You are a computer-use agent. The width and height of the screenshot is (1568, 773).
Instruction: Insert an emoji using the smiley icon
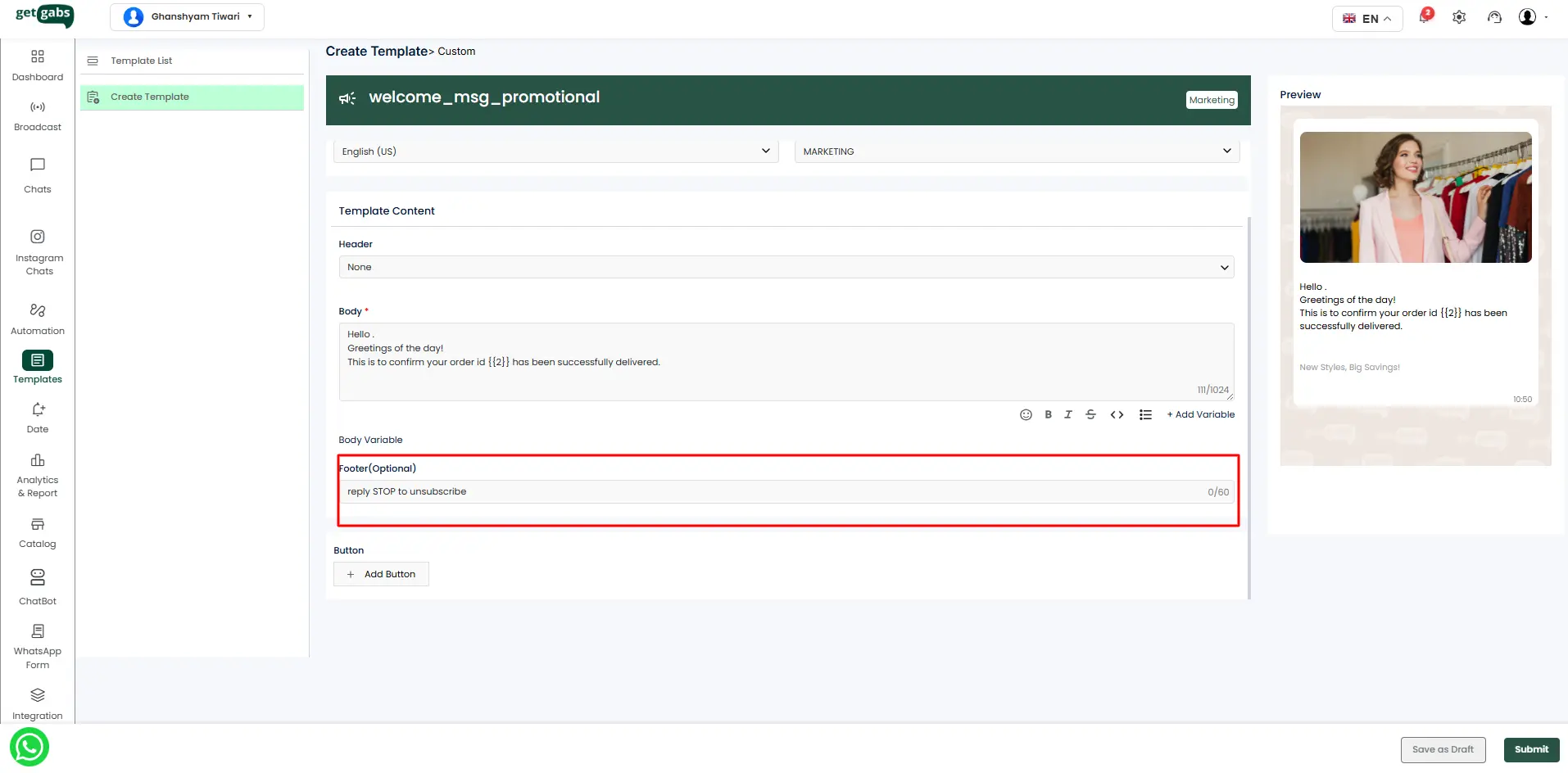[1026, 415]
